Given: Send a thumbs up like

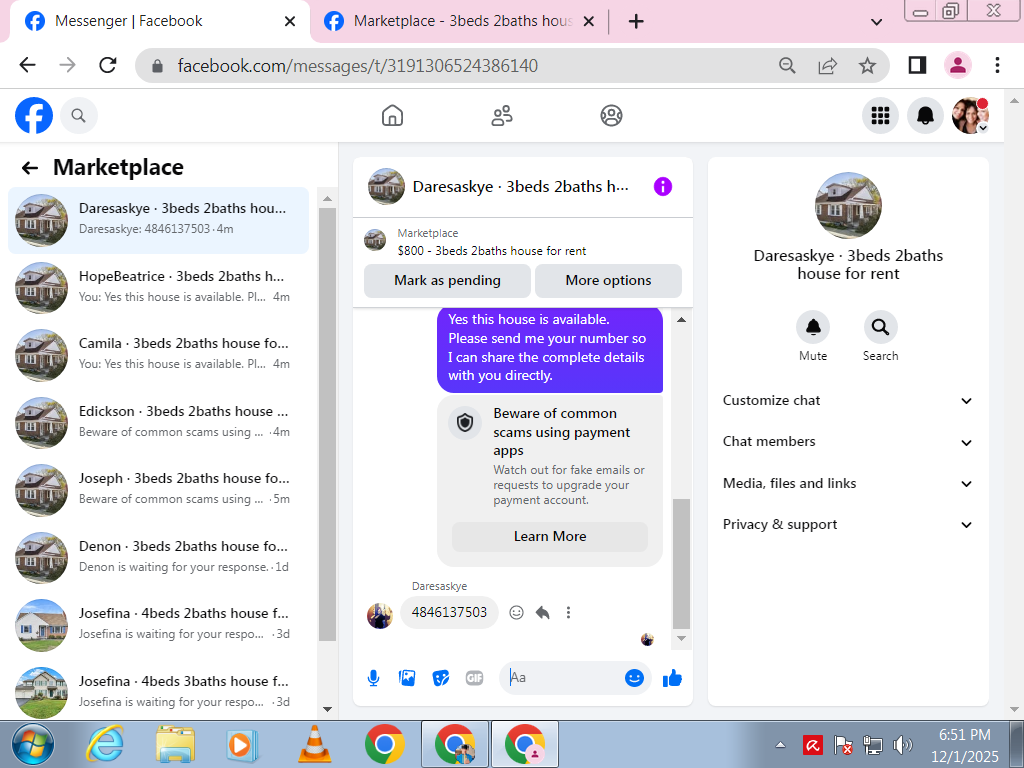Looking at the screenshot, I should (672, 679).
